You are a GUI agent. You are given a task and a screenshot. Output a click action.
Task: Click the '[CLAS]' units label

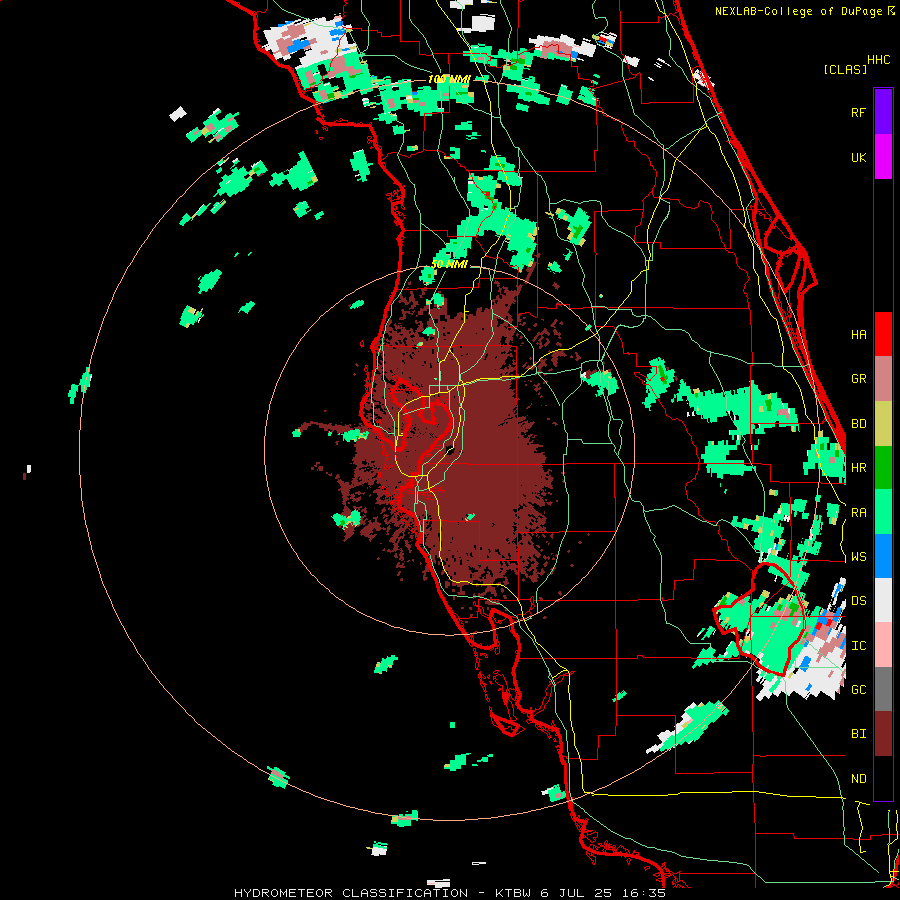pos(845,69)
